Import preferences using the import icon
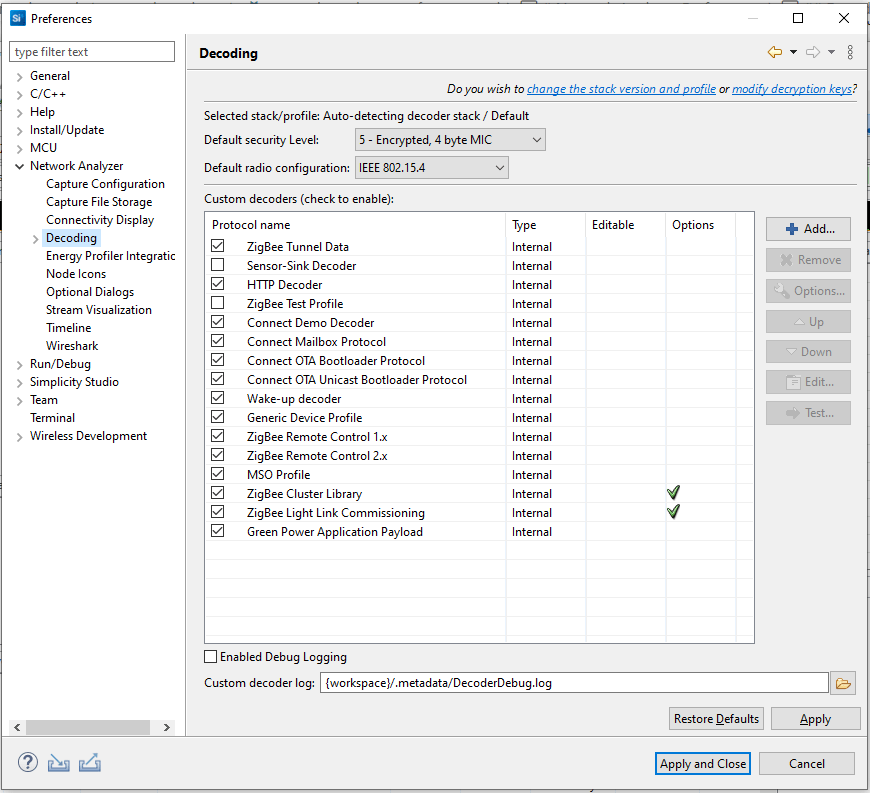870x793 pixels. pos(58,762)
